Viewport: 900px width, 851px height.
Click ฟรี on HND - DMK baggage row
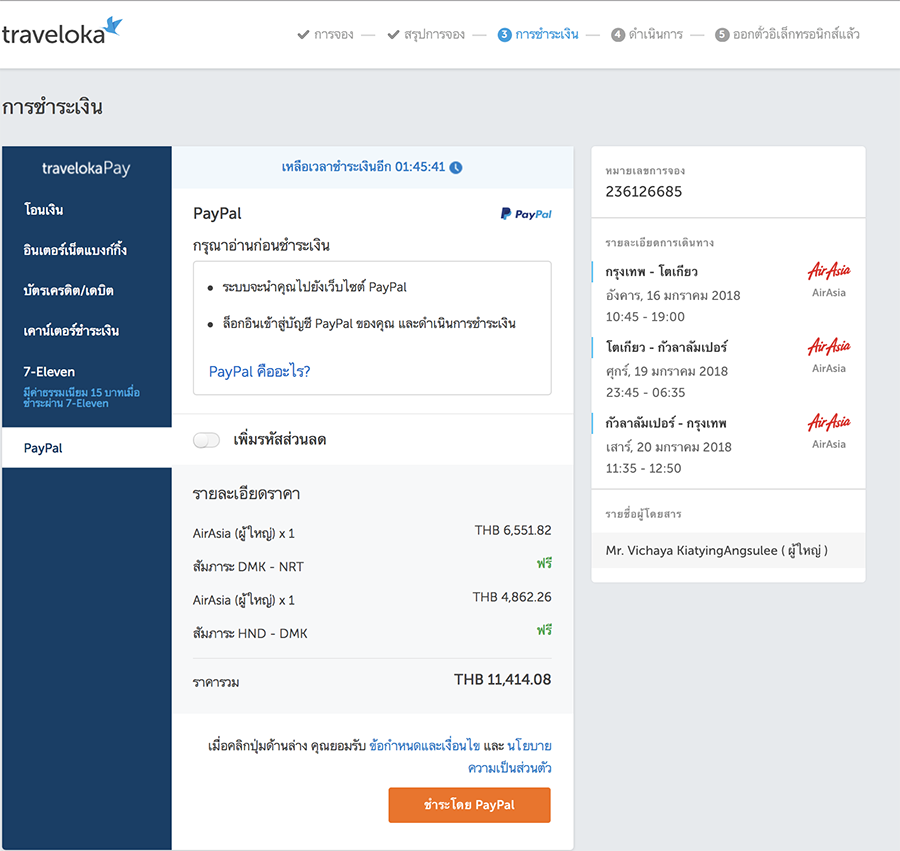[x=544, y=630]
